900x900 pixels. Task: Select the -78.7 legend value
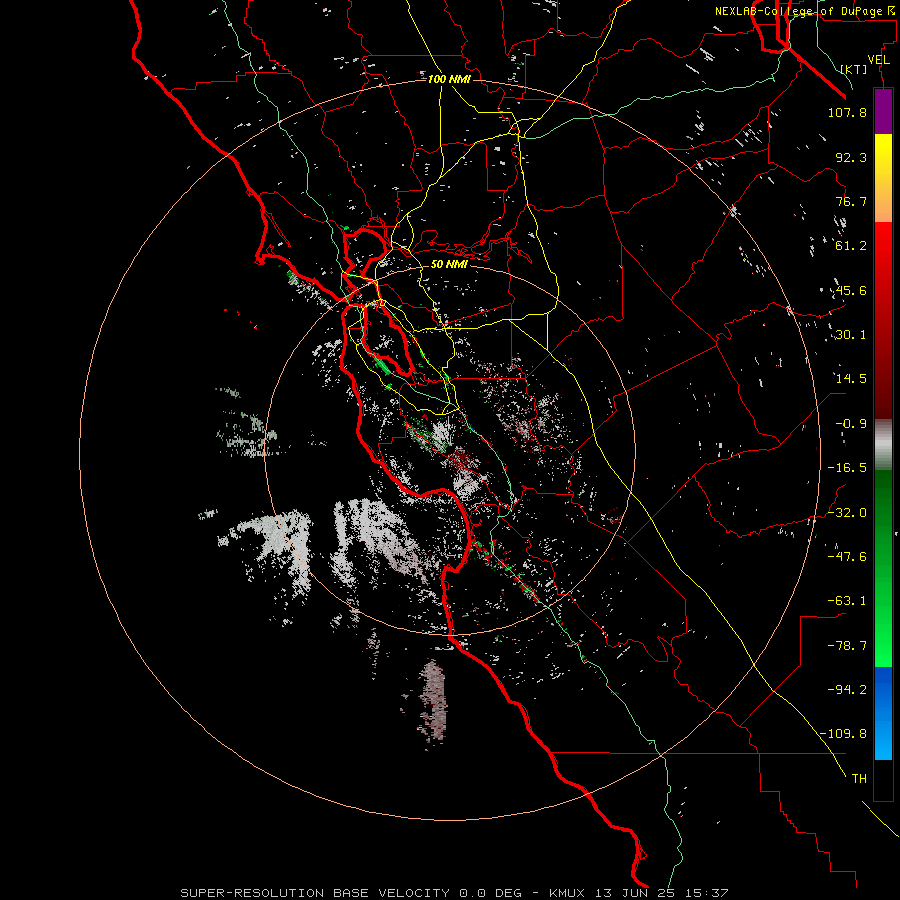(847, 646)
